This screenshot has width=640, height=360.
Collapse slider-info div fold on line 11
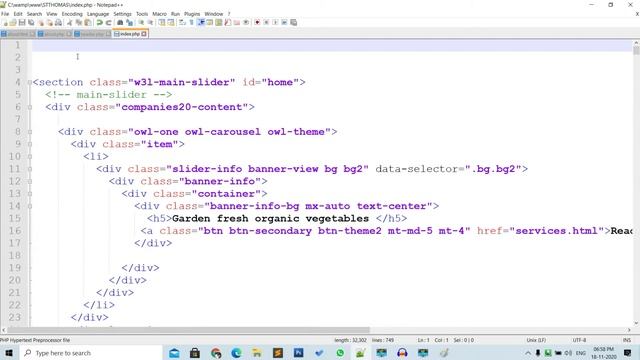click(x=30, y=169)
